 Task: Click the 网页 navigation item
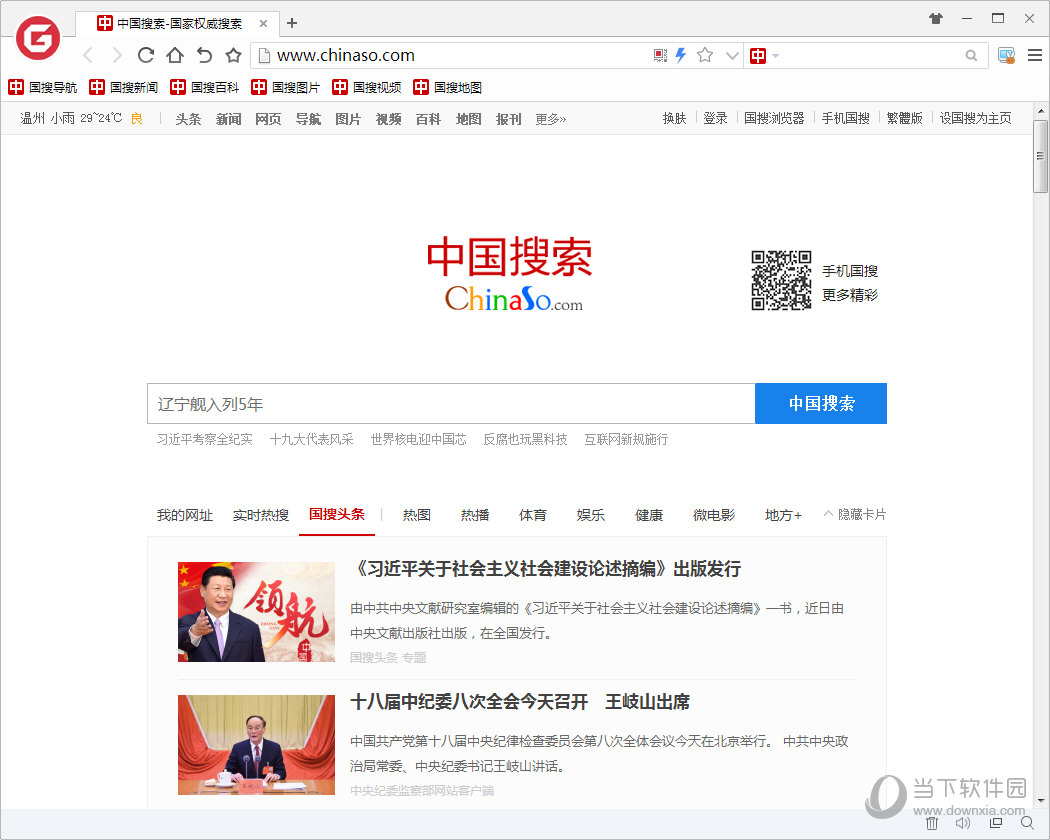[268, 119]
